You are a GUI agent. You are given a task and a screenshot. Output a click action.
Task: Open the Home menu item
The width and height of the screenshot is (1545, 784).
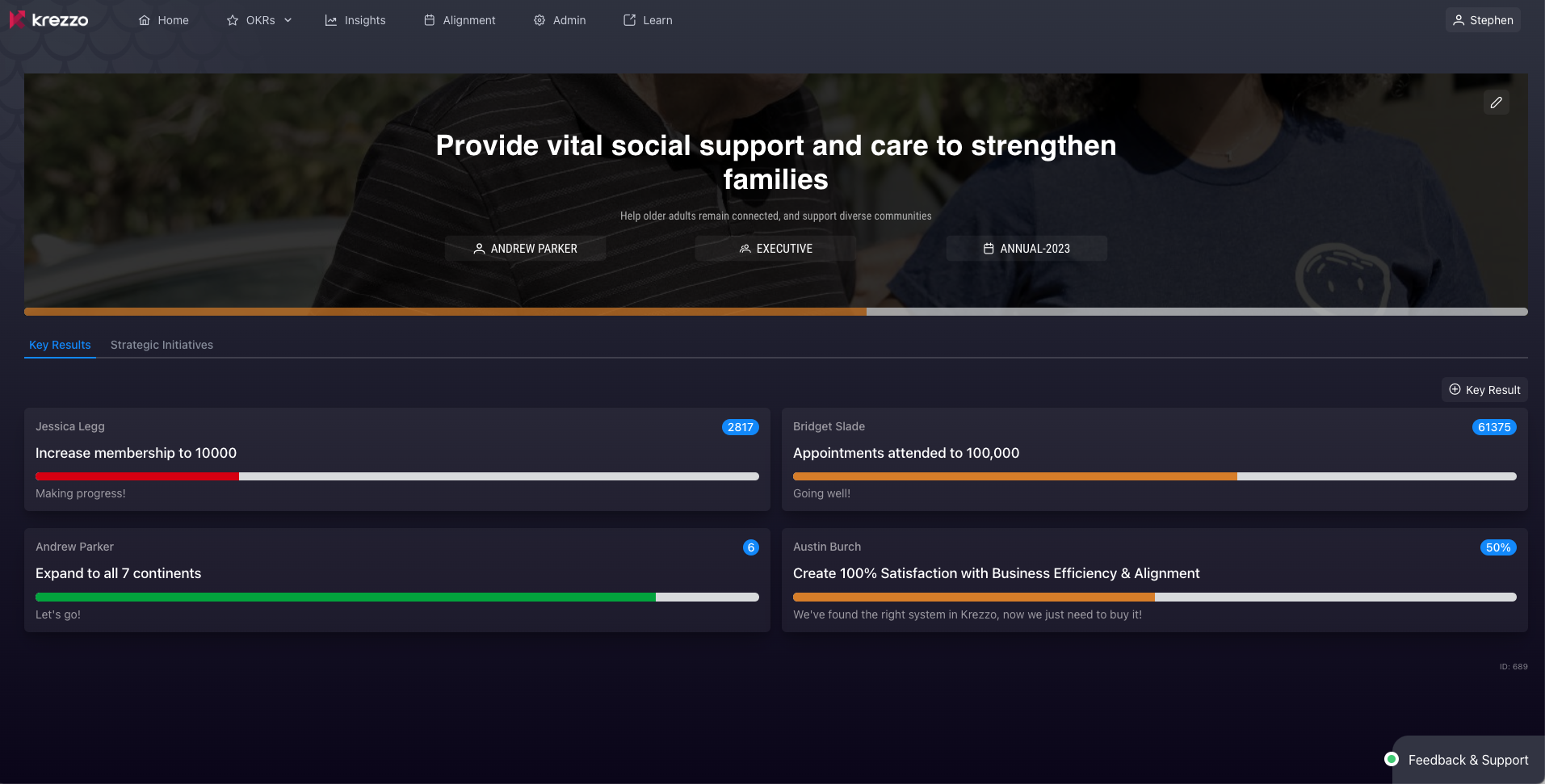tap(164, 20)
